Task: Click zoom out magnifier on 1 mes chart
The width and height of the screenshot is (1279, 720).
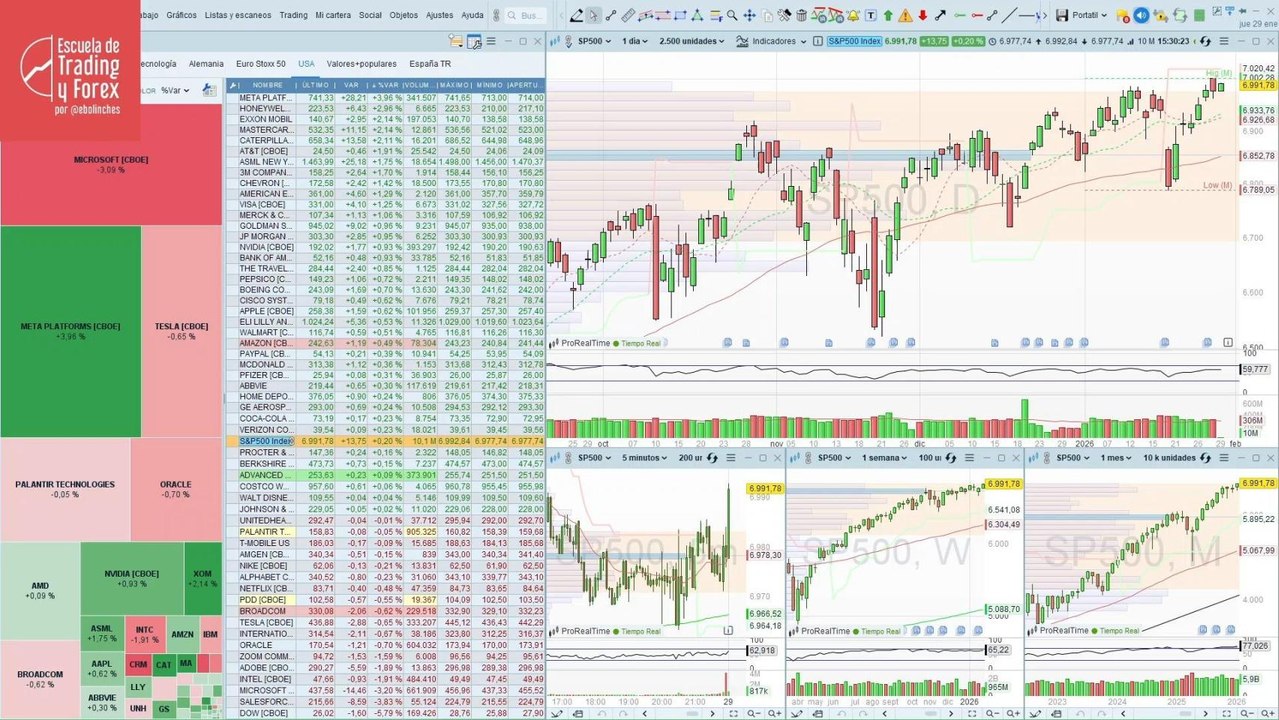Action: (x=1246, y=713)
